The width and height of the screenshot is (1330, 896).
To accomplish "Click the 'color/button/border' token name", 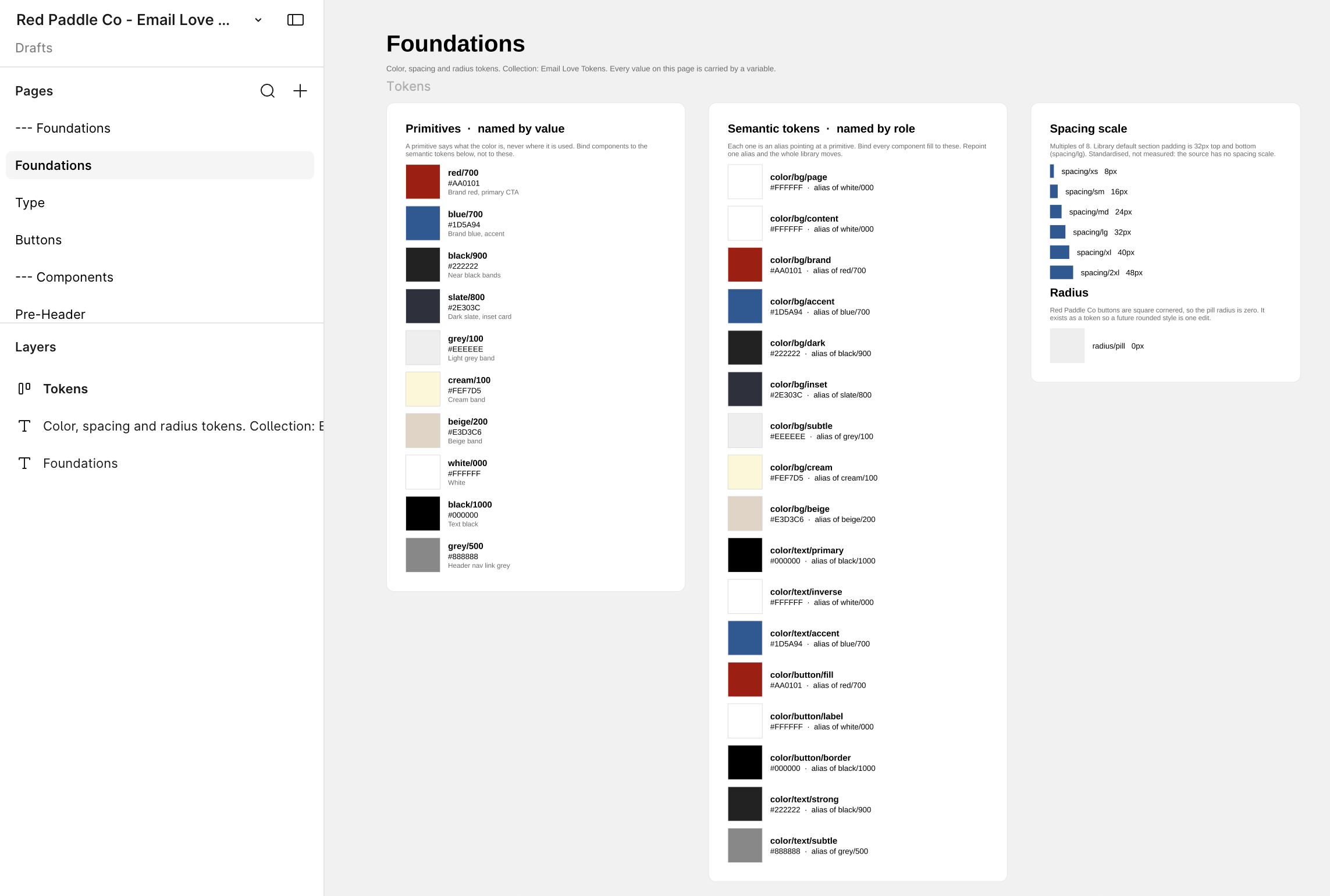I will [x=810, y=758].
